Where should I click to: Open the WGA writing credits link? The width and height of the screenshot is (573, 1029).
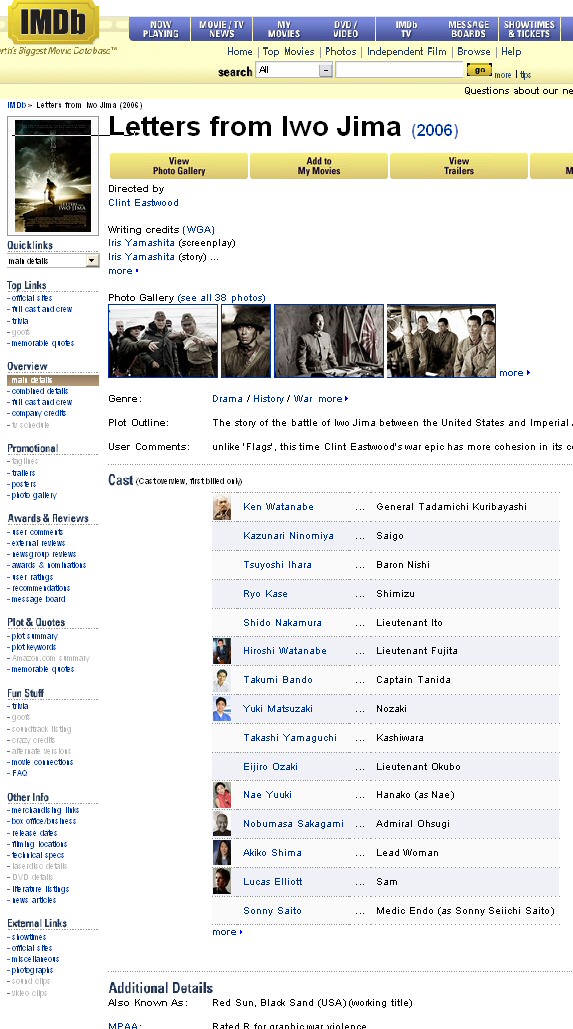[200, 230]
